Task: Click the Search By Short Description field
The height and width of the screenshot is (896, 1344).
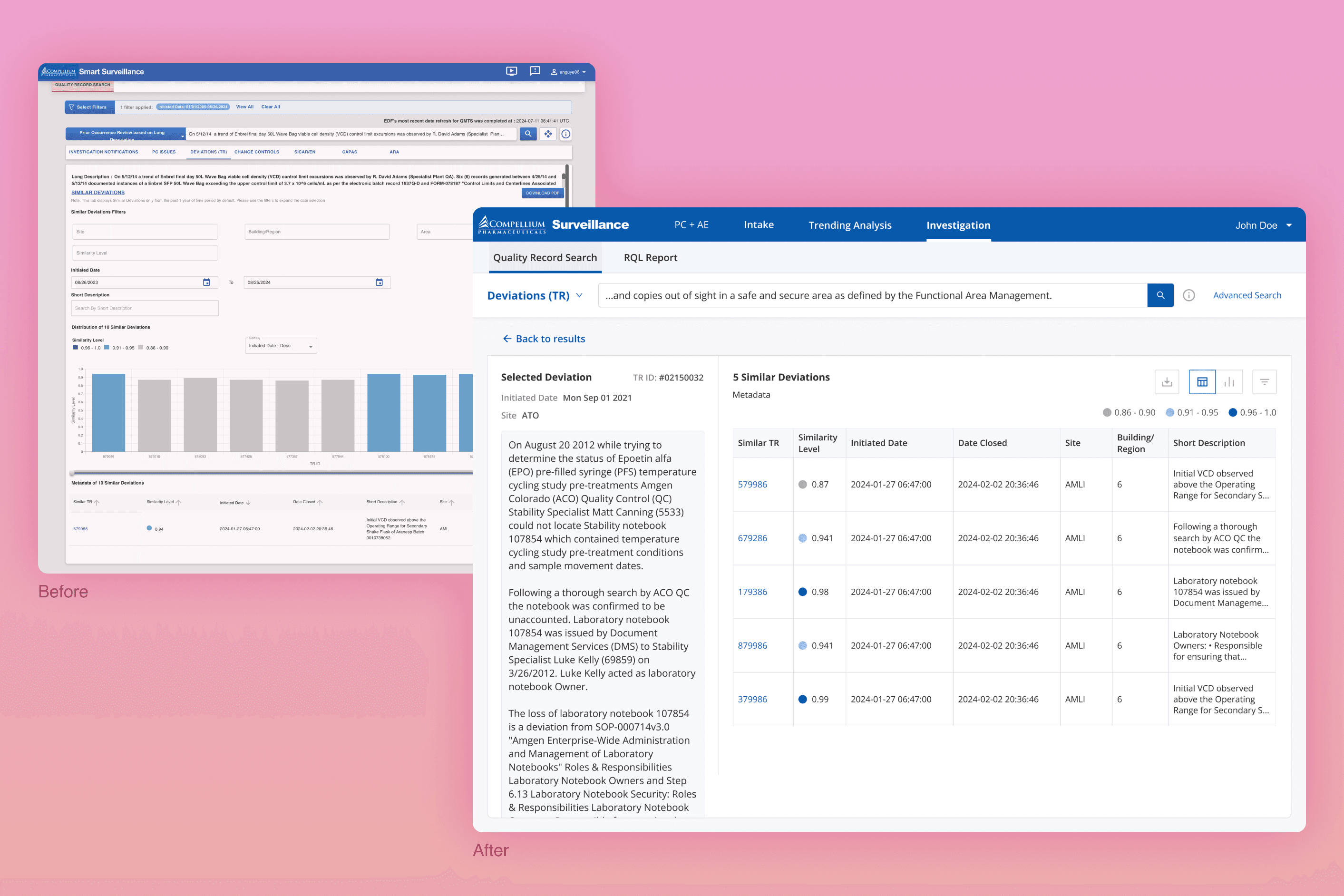Action: (x=145, y=308)
